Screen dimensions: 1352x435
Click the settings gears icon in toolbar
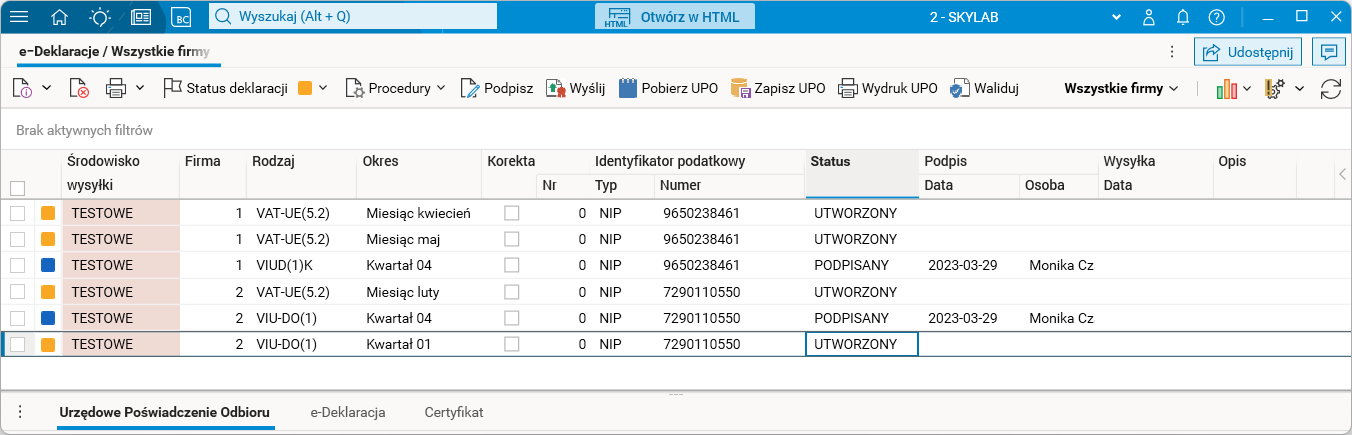tap(1274, 89)
